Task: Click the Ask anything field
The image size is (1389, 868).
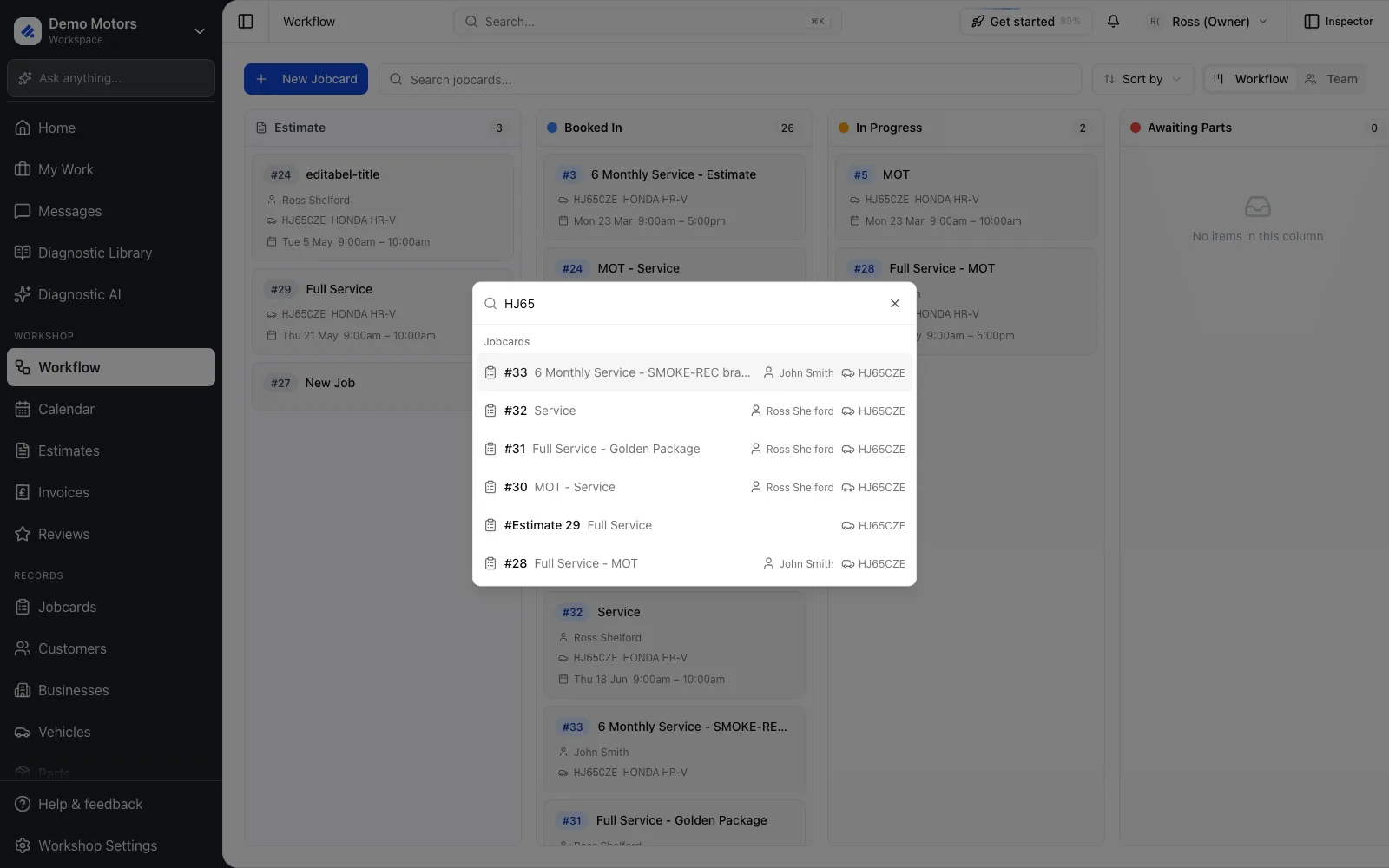Action: tap(111, 78)
